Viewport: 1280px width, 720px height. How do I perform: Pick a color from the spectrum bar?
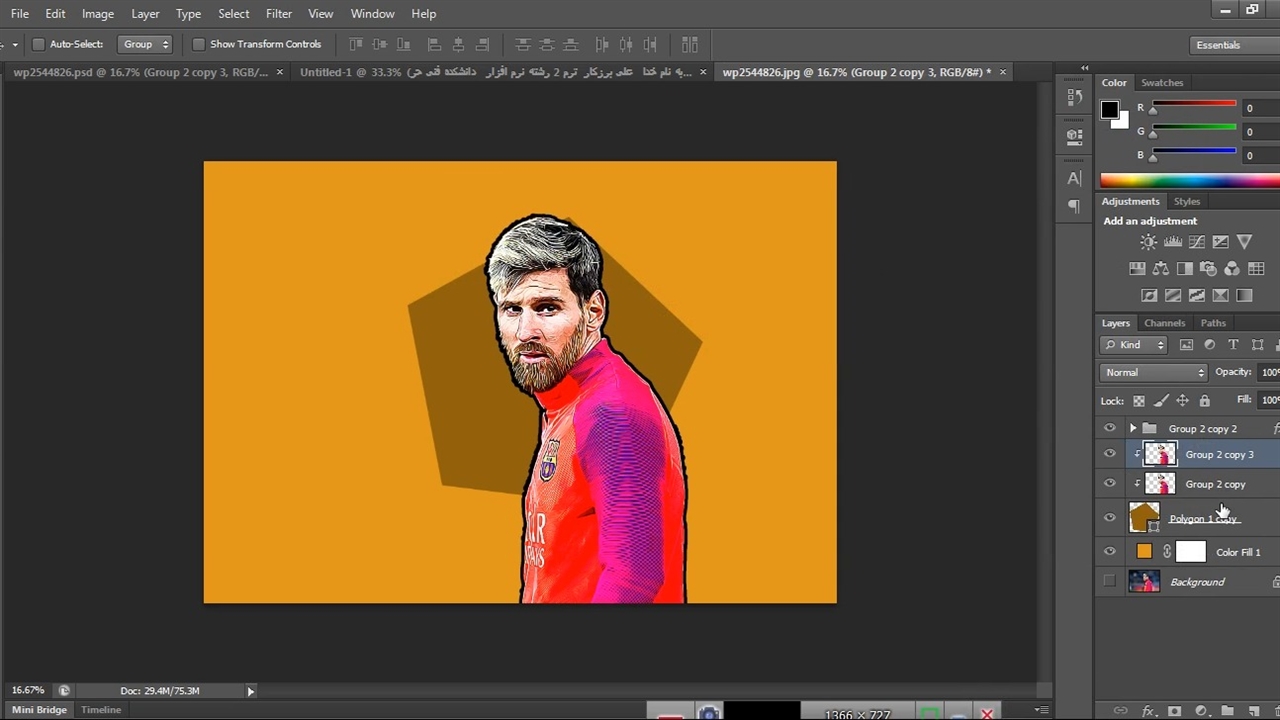point(1188,181)
